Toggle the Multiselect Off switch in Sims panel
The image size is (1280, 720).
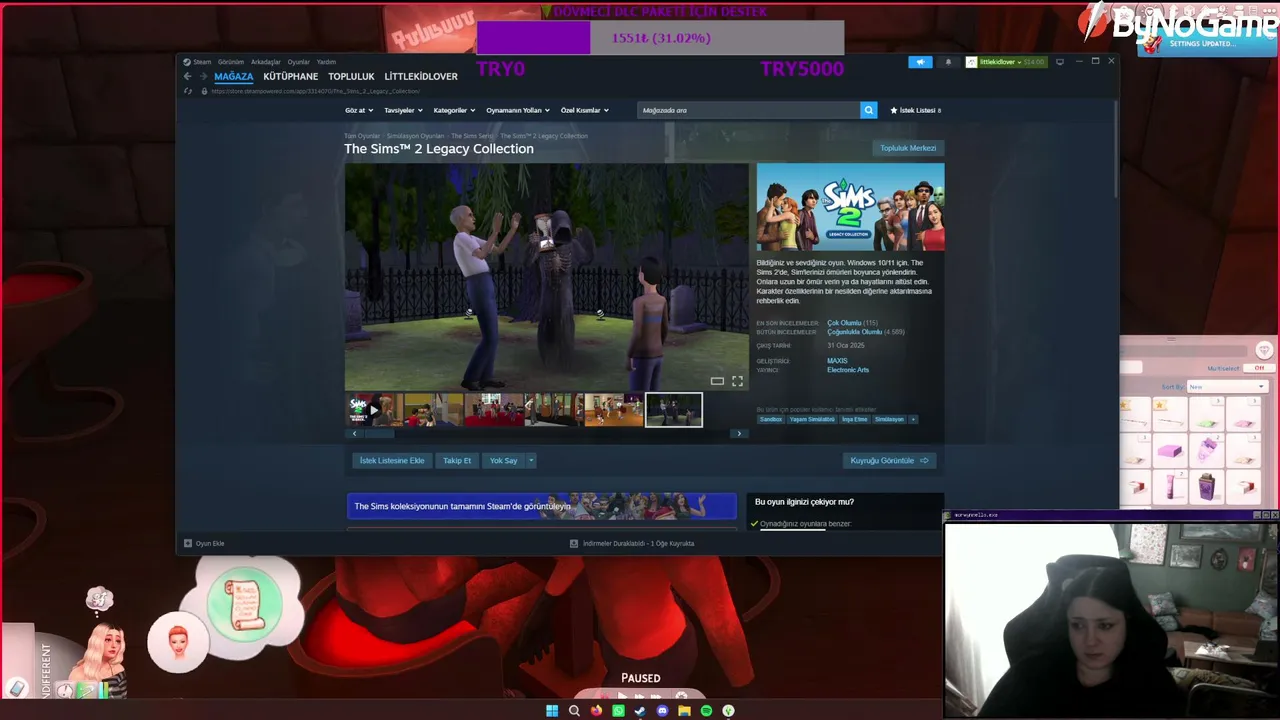[x=1259, y=368]
